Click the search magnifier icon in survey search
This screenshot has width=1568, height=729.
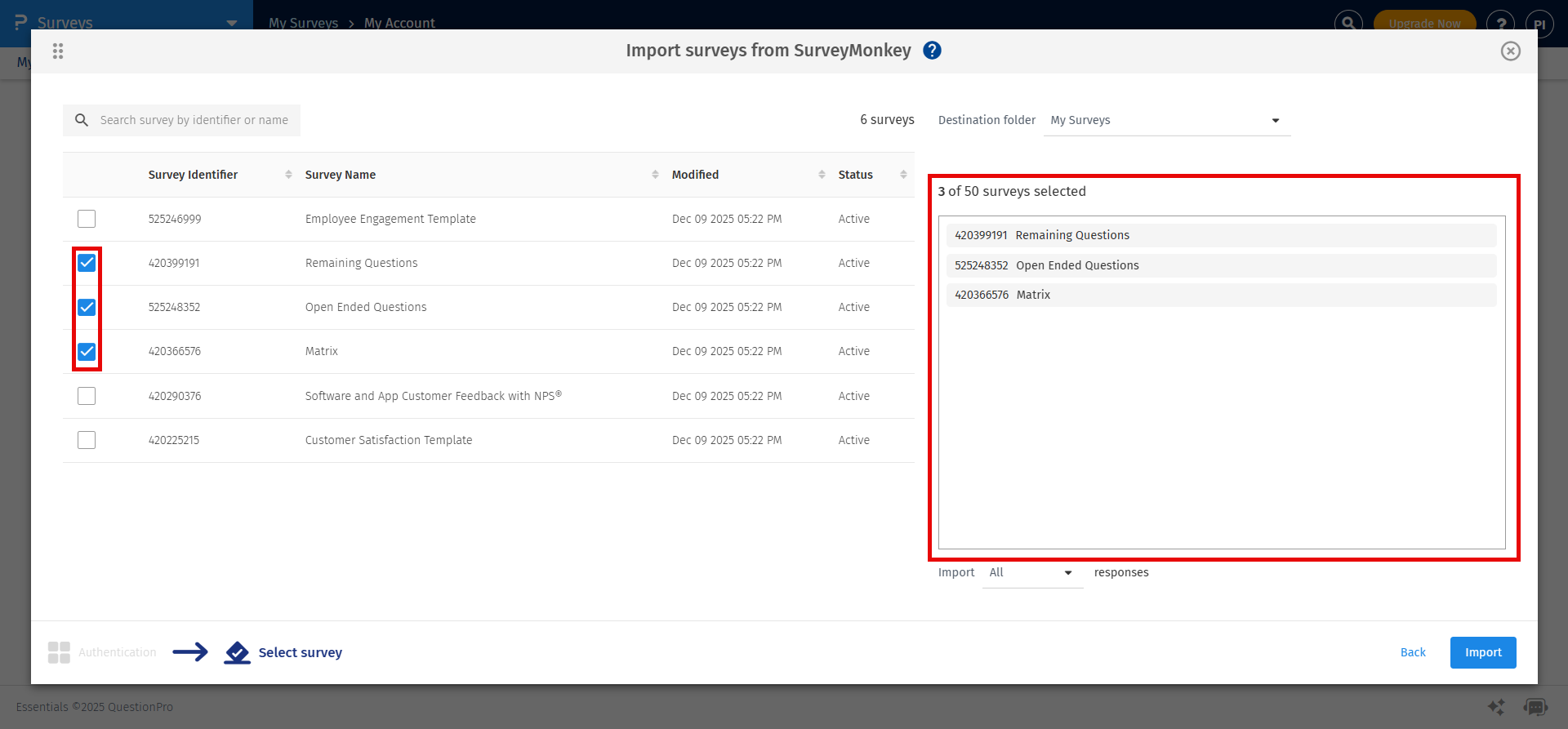point(82,120)
